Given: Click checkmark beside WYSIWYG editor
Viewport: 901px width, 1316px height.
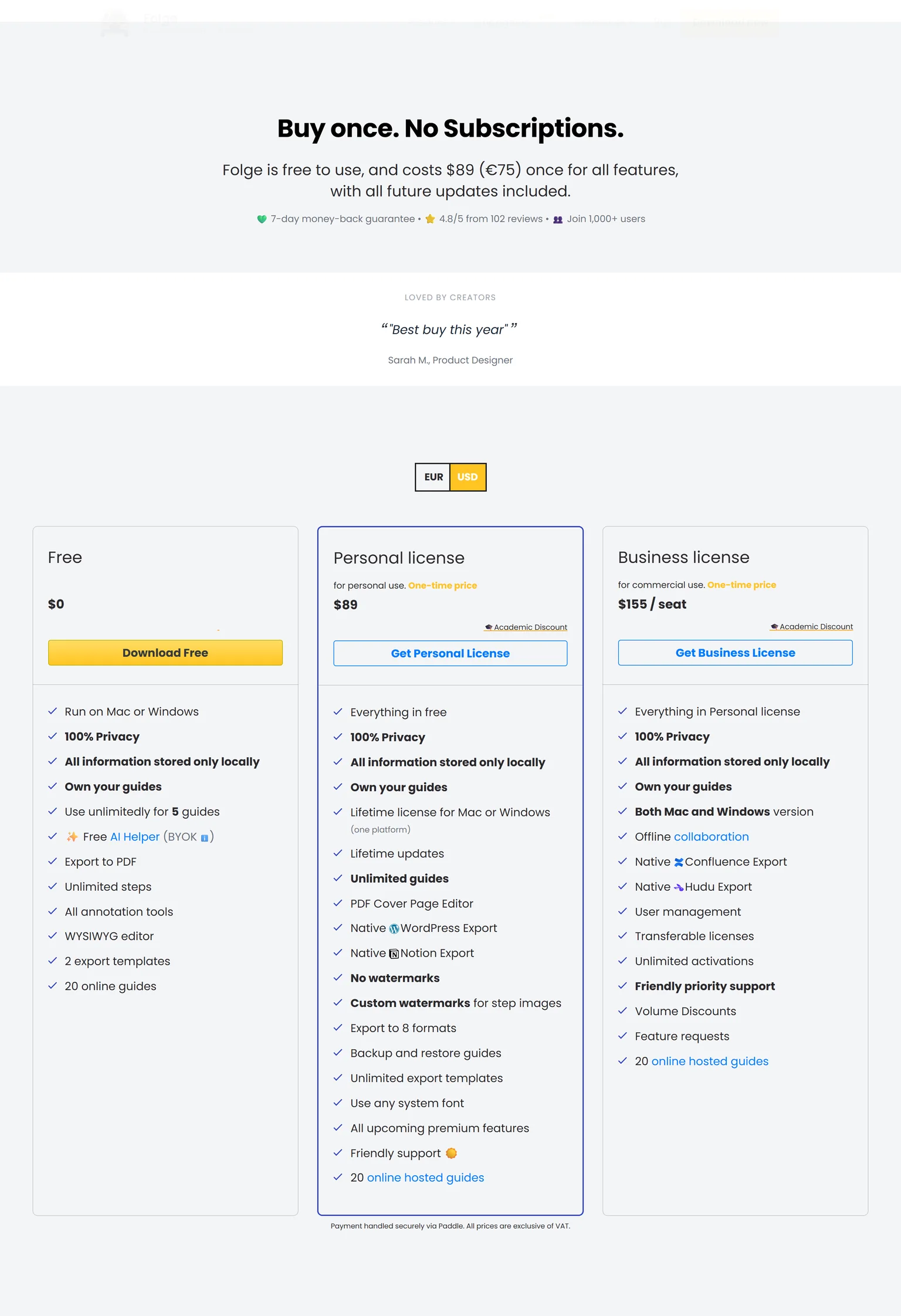Looking at the screenshot, I should 53,936.
